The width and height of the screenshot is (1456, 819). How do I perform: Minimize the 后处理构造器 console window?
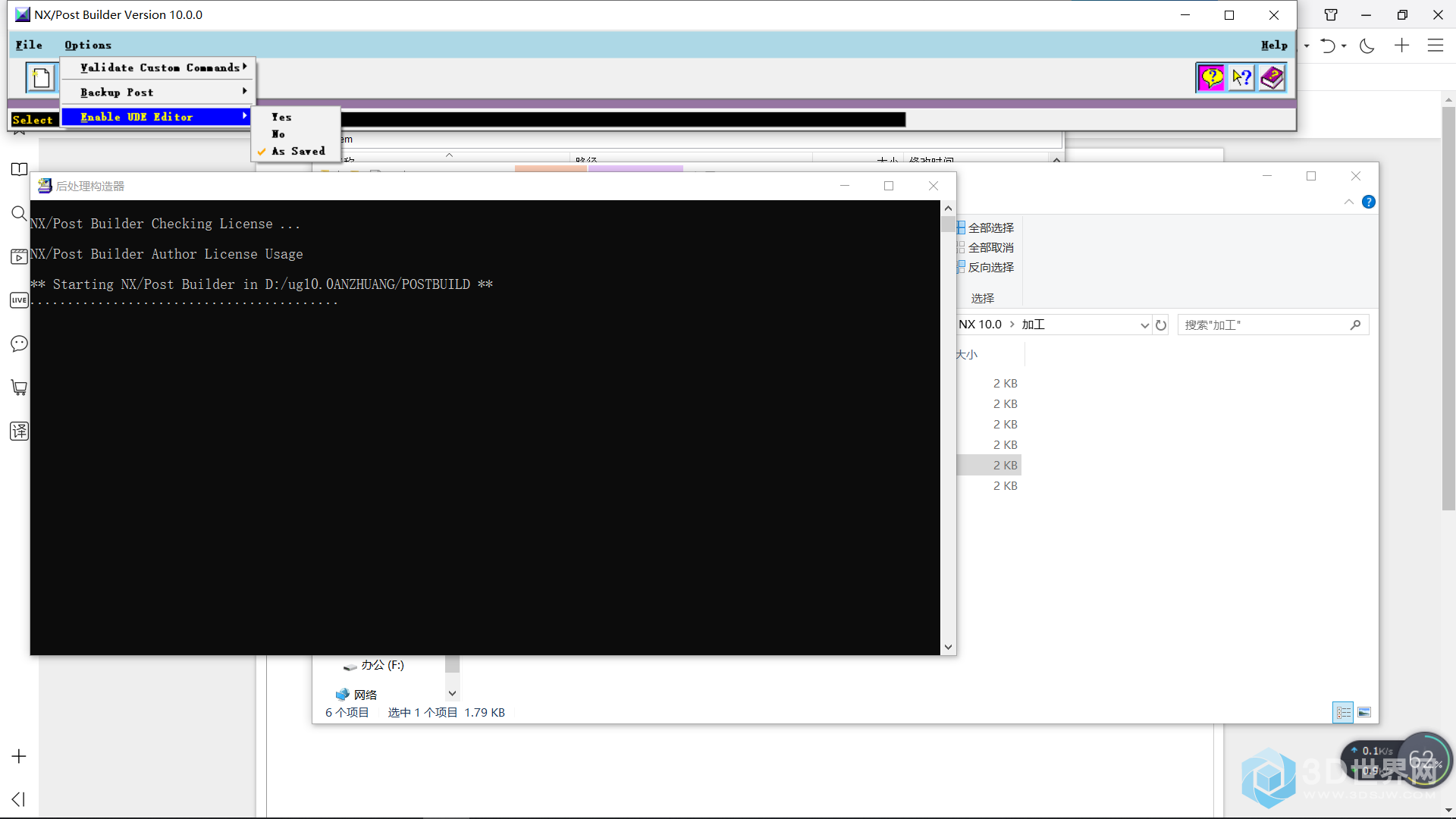(845, 186)
